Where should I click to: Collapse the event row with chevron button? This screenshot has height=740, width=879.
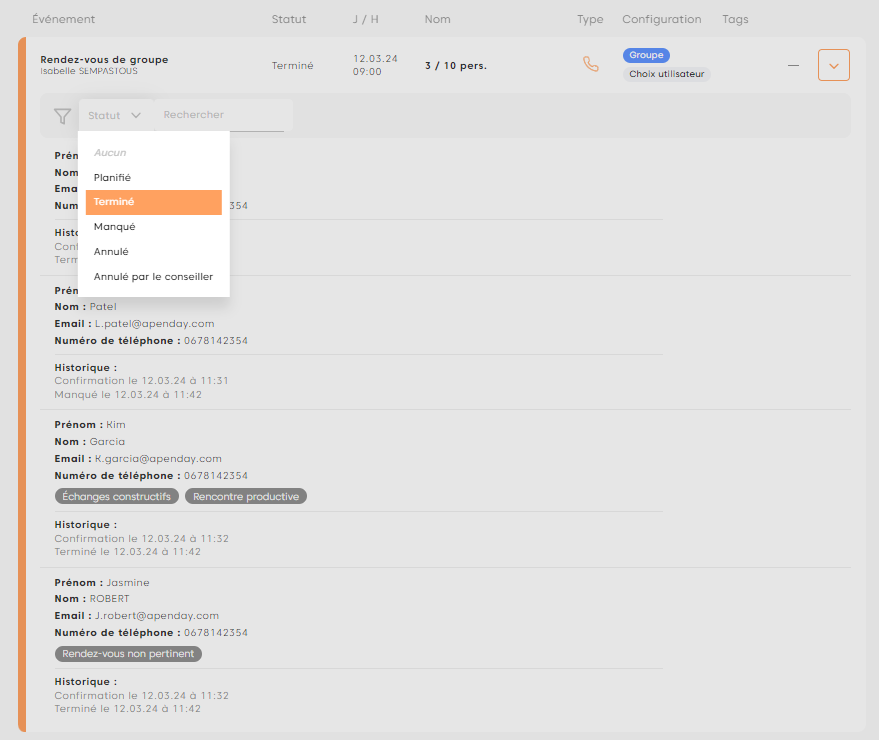pyautogui.click(x=833, y=65)
